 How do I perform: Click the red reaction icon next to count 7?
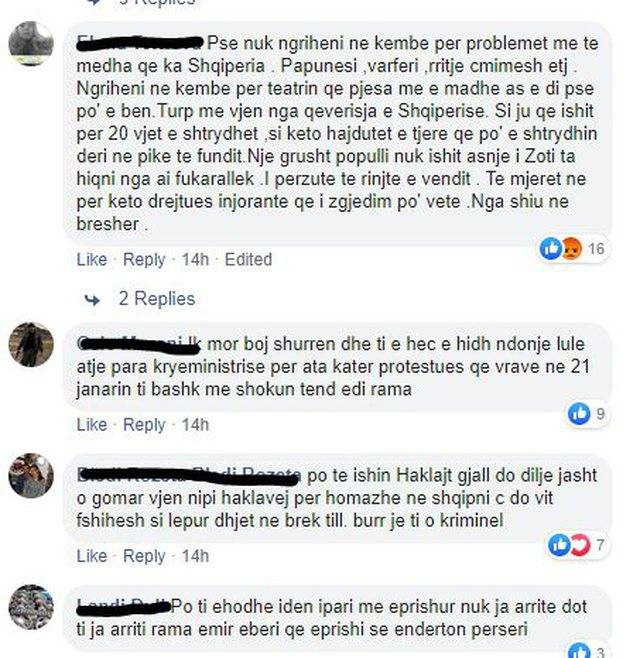click(580, 545)
